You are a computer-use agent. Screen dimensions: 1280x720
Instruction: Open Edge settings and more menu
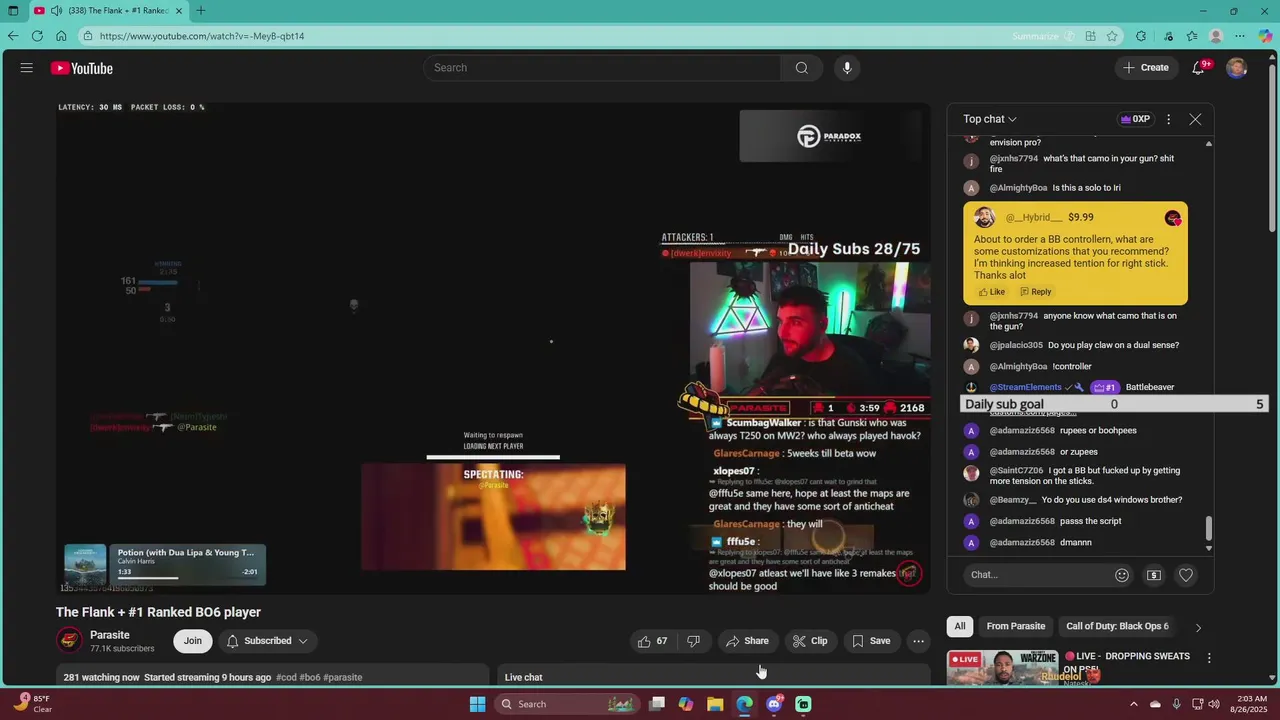pyautogui.click(x=1240, y=36)
